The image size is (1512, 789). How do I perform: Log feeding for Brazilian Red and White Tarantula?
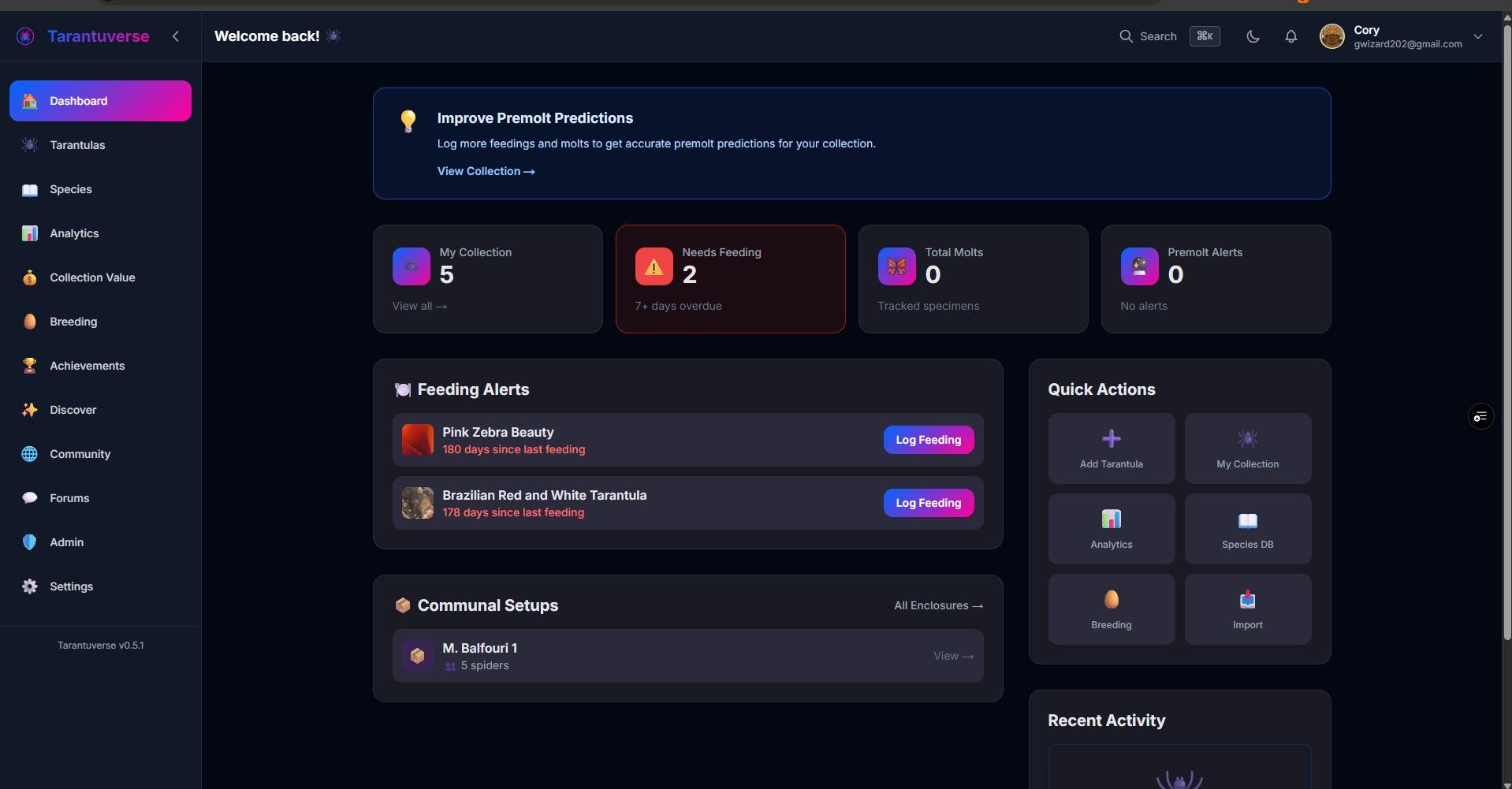(x=929, y=503)
